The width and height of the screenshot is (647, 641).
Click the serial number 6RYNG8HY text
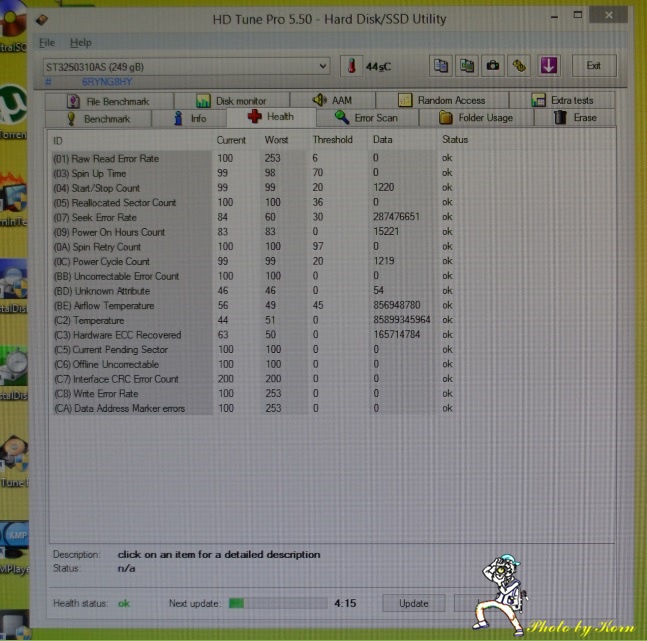107,82
